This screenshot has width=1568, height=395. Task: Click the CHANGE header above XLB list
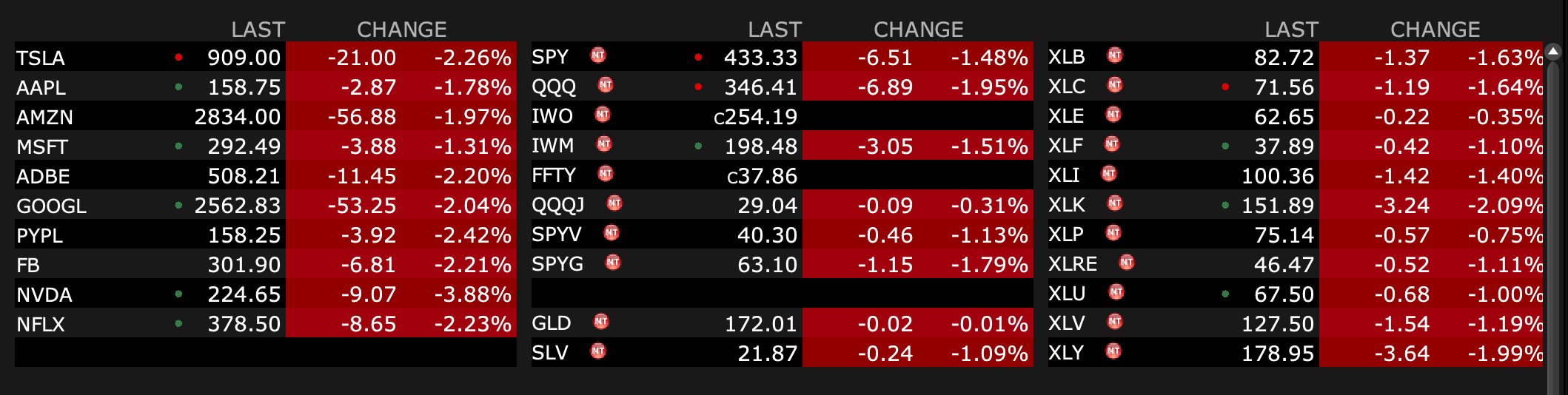tap(1435, 30)
